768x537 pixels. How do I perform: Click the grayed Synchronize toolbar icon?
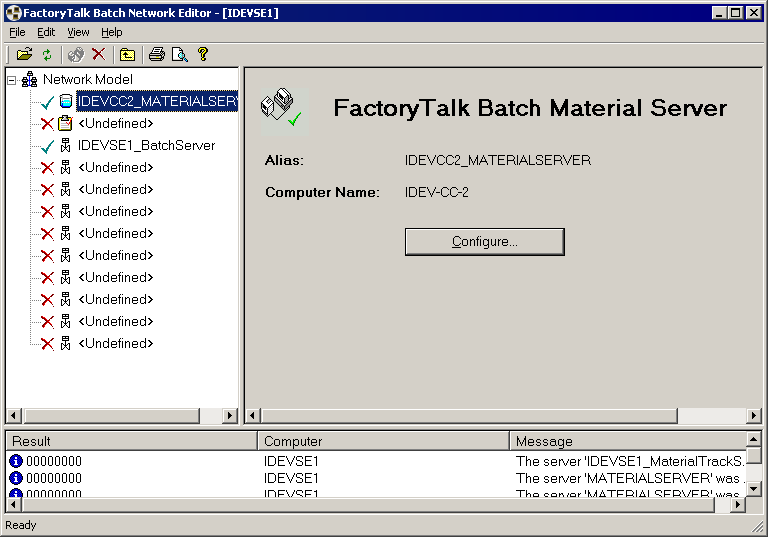pos(76,54)
